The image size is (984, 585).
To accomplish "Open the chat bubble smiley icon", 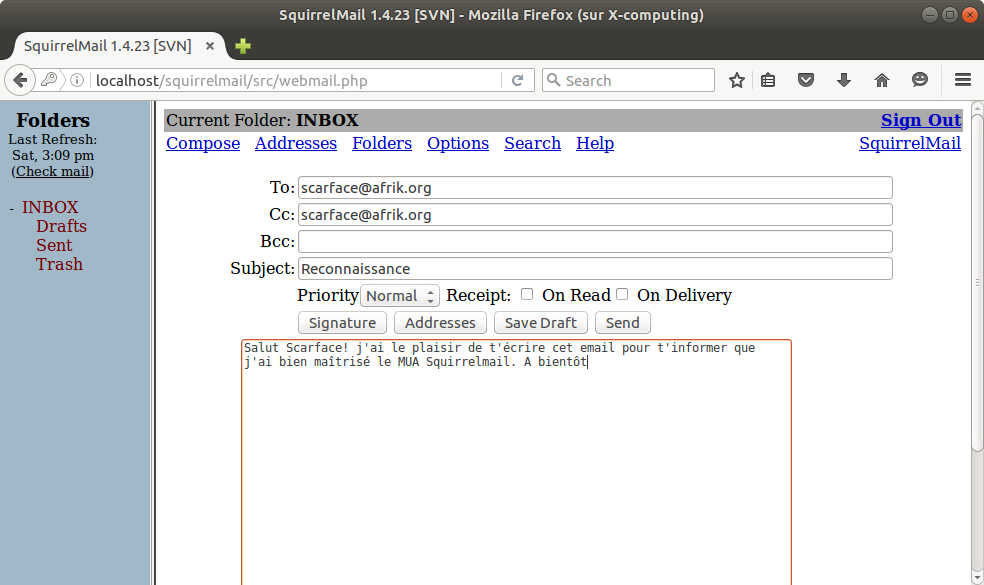I will [x=919, y=80].
